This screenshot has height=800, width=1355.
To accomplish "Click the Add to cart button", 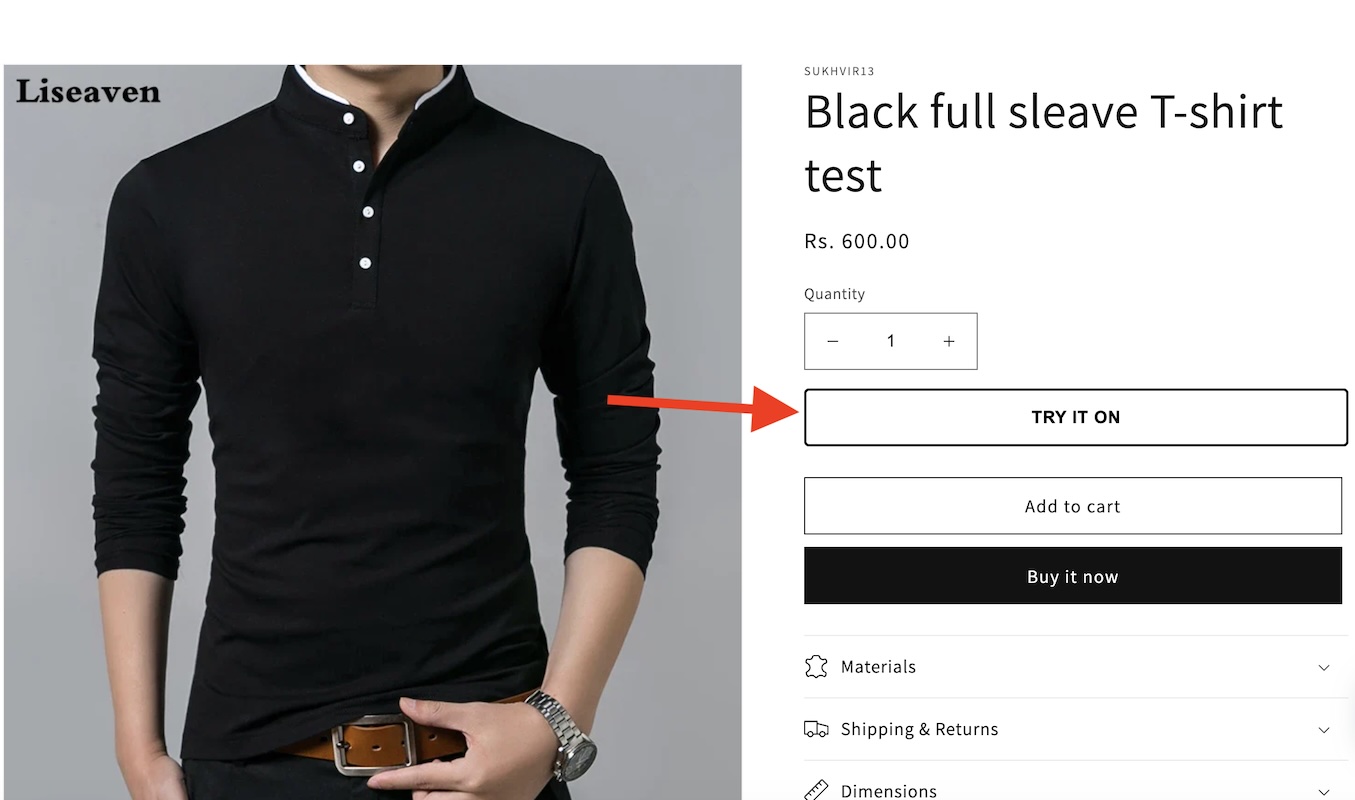I will tap(1072, 506).
